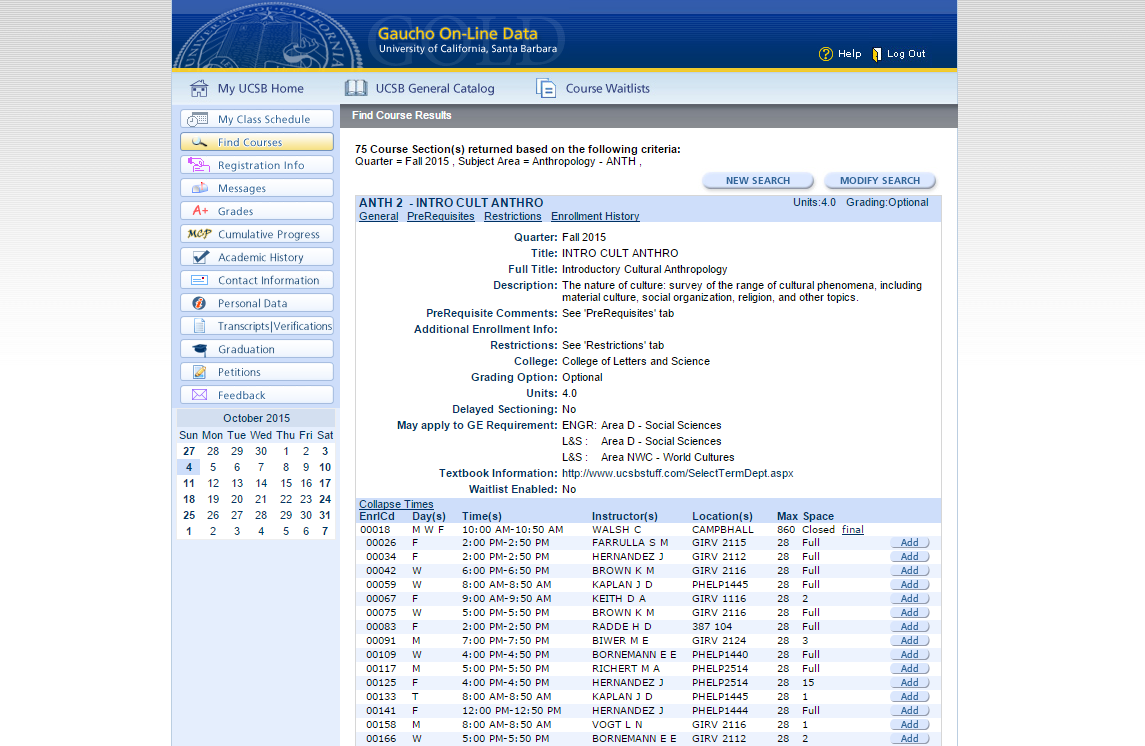Select October 4 in the calendar
This screenshot has width=1145, height=746.
[x=188, y=467]
